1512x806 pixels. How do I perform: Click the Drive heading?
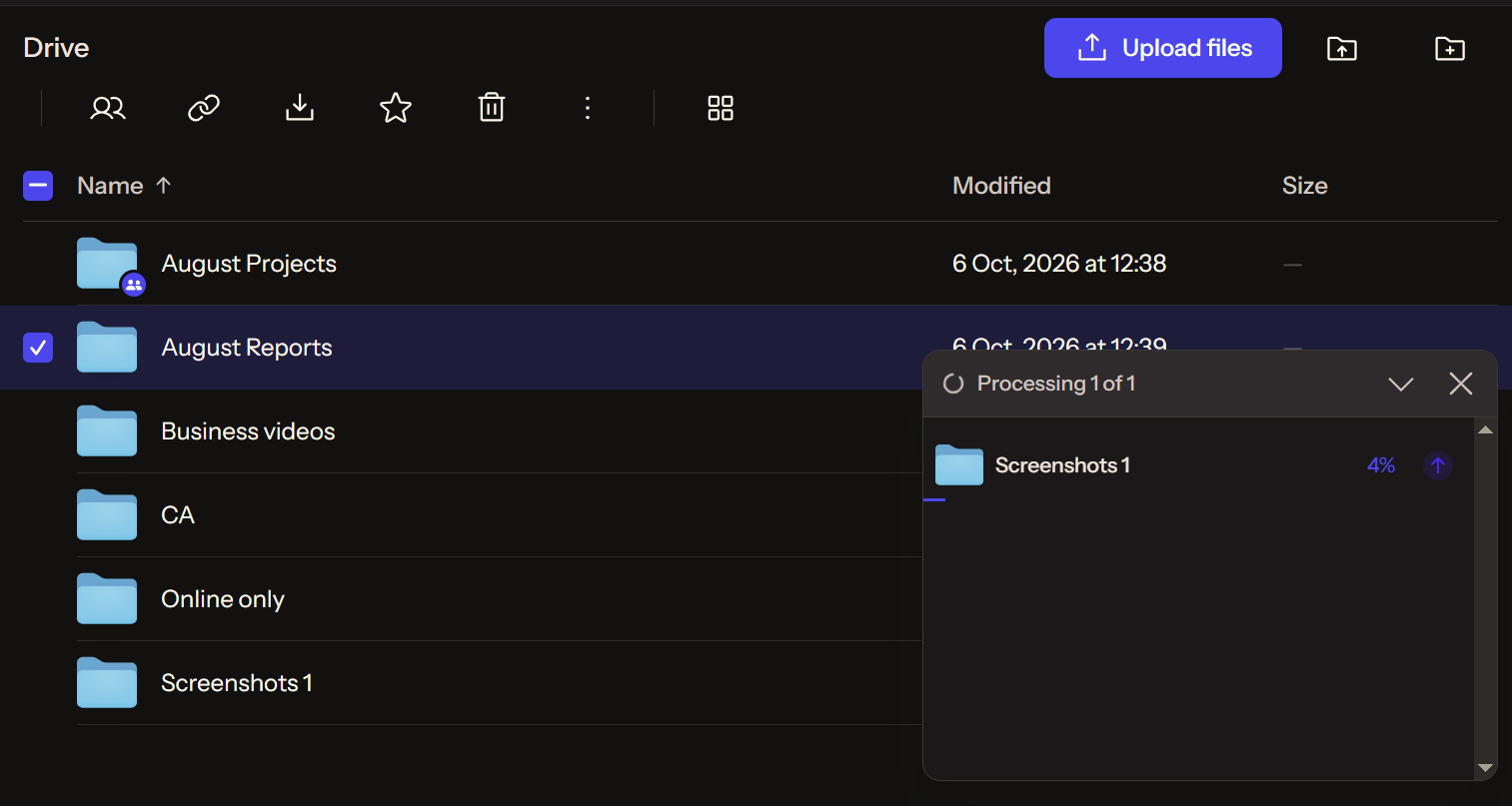pyautogui.click(x=56, y=48)
